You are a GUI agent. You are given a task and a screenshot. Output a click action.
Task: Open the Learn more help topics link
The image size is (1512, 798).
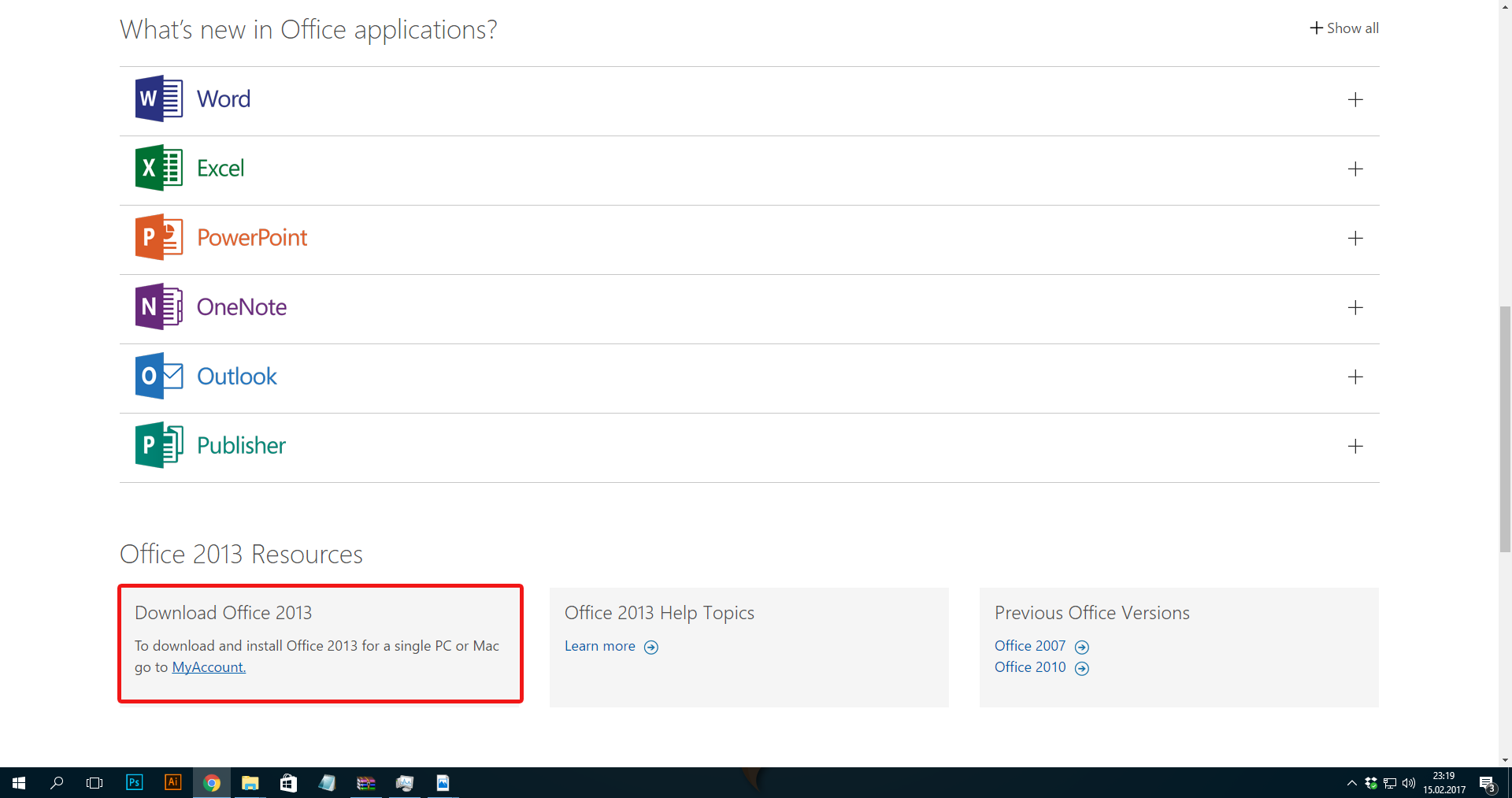pyautogui.click(x=600, y=646)
